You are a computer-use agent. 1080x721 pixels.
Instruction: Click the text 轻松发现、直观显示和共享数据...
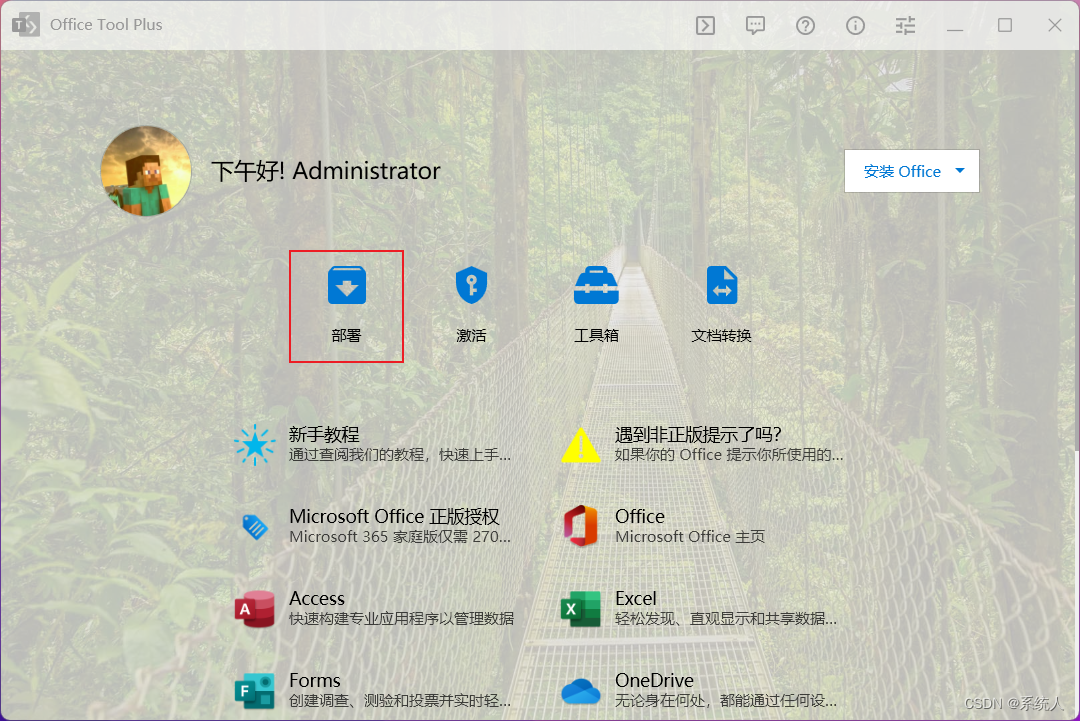tap(726, 619)
